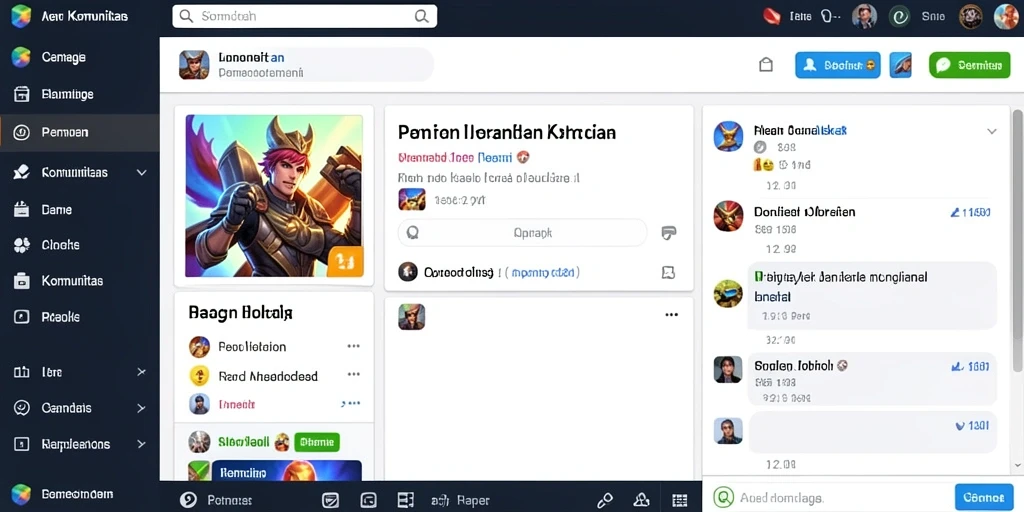Image resolution: width=1024 pixels, height=512 pixels.
Task: Open the dark round avatar beside Snie
Action: tap(970, 17)
